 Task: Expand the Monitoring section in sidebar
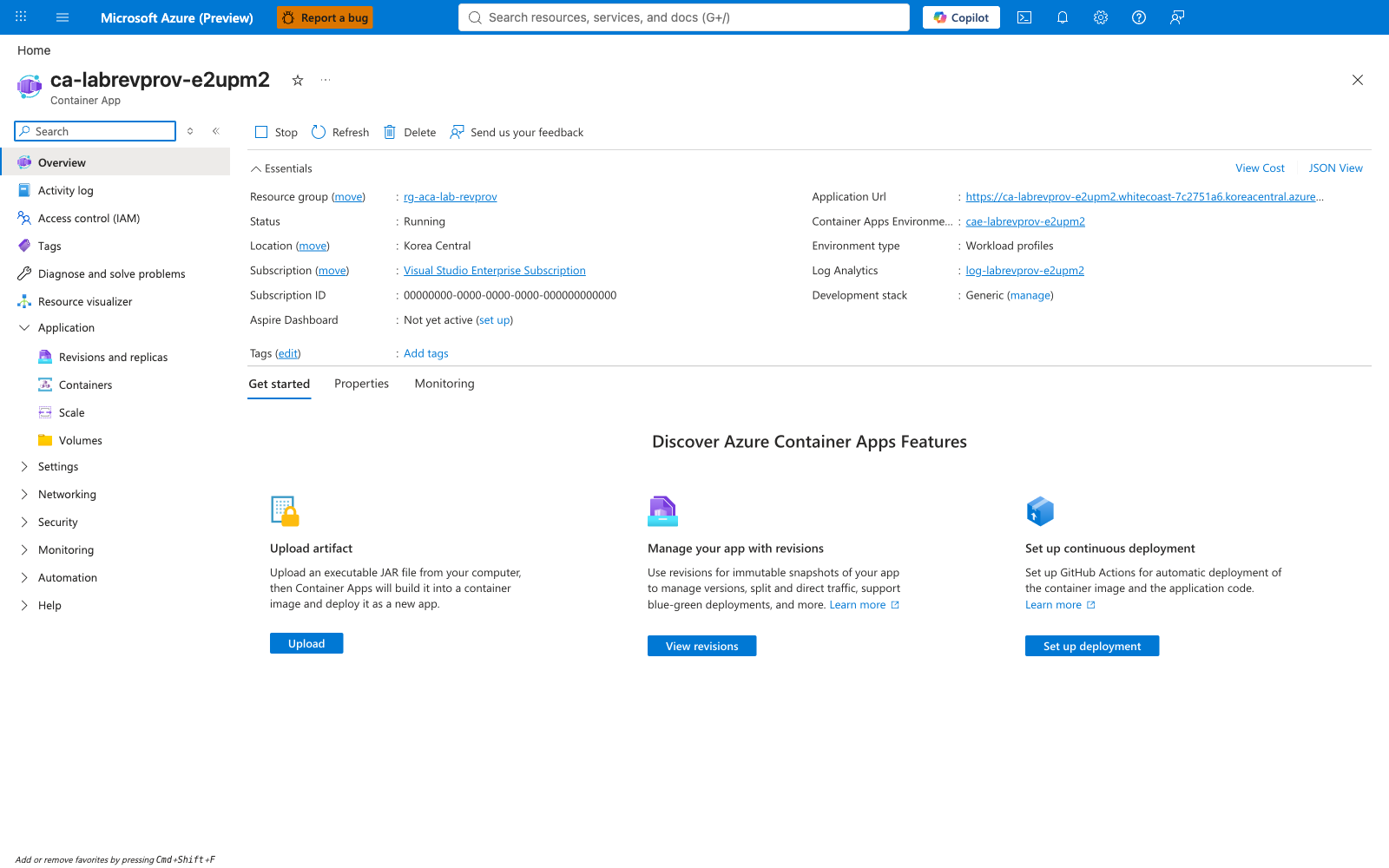click(x=24, y=549)
